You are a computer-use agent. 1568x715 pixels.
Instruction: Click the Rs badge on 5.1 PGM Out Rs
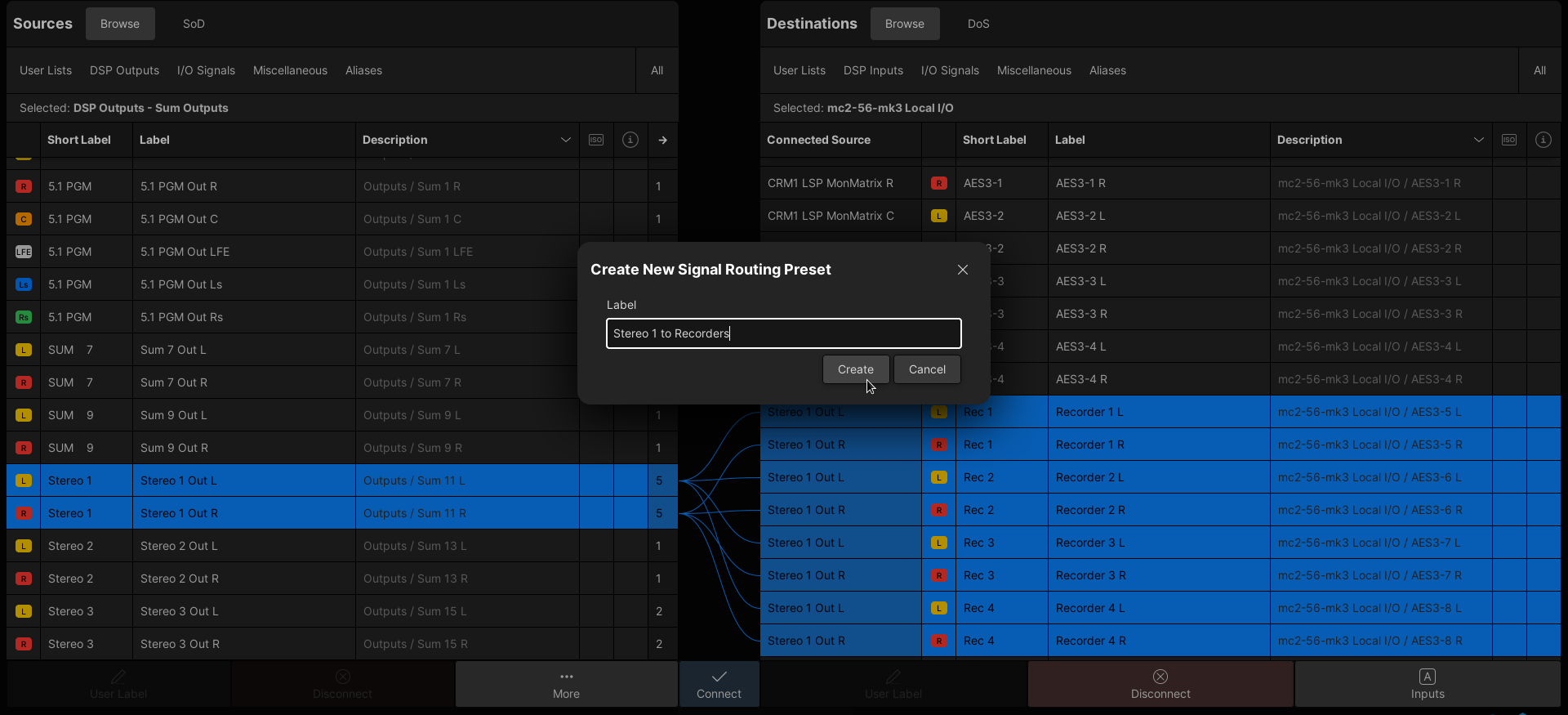[x=24, y=317]
